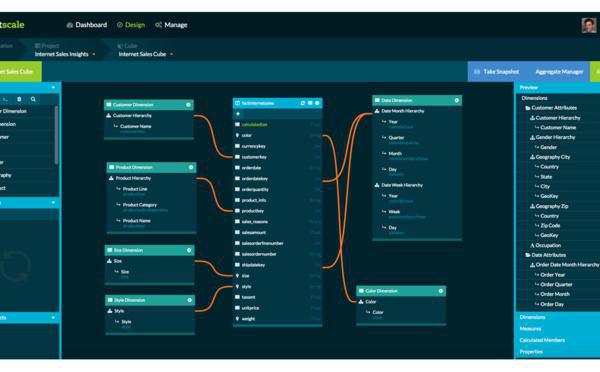
Task: Select green Sales Cube tab
Action: (20, 72)
